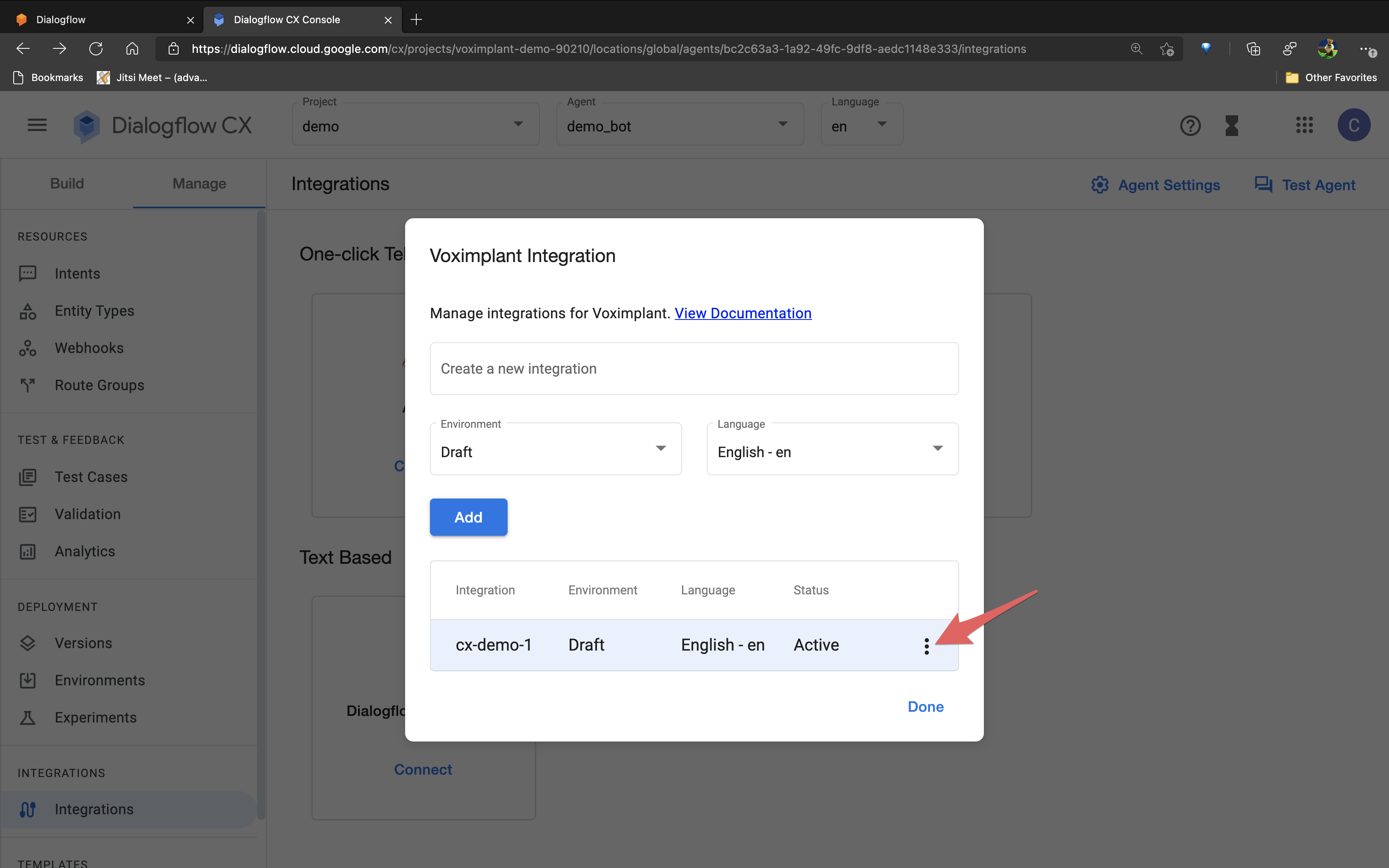This screenshot has width=1389, height=868.
Task: Open the Test Agent panel
Action: click(1305, 185)
